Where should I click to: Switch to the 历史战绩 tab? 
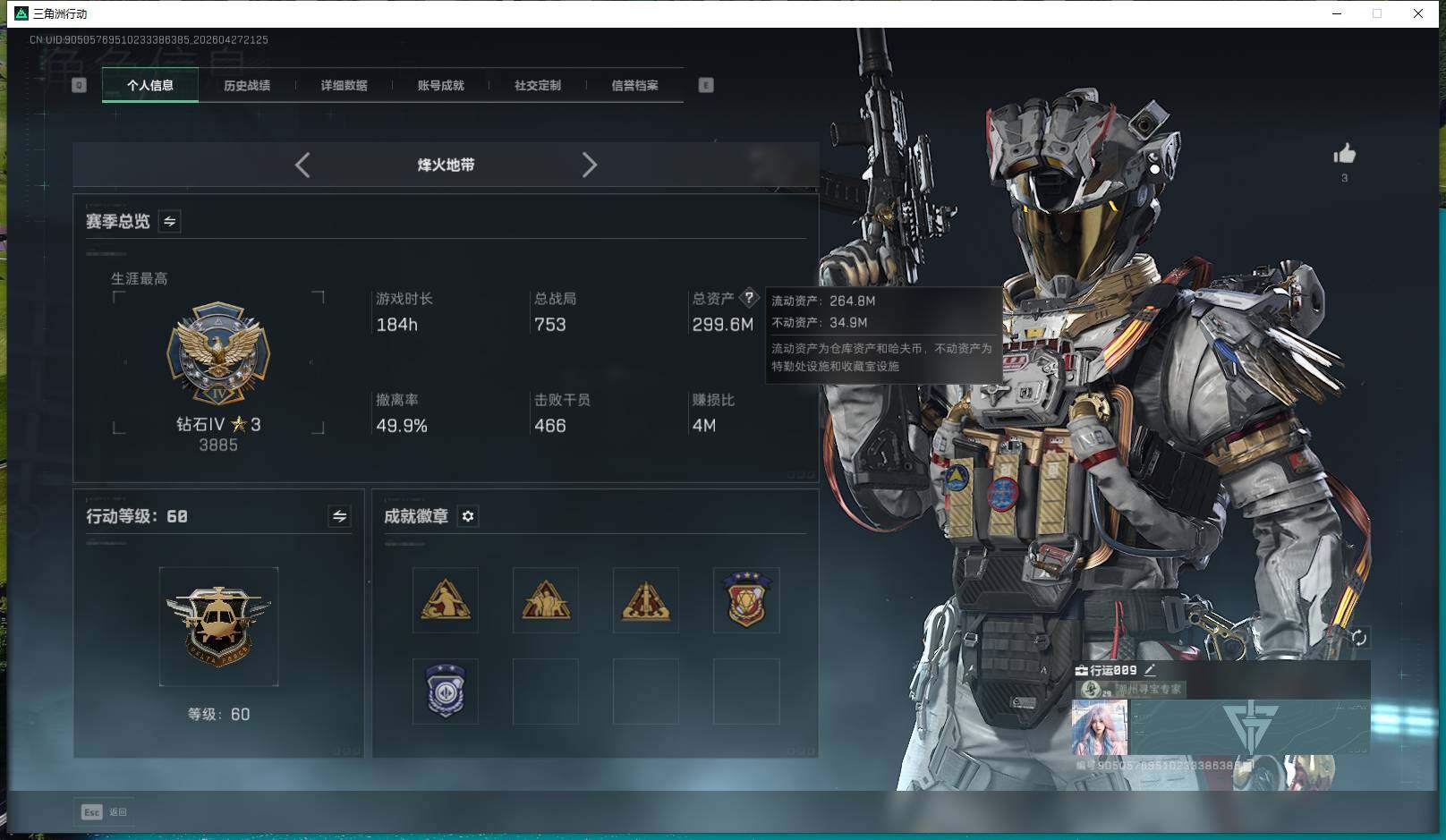click(248, 85)
